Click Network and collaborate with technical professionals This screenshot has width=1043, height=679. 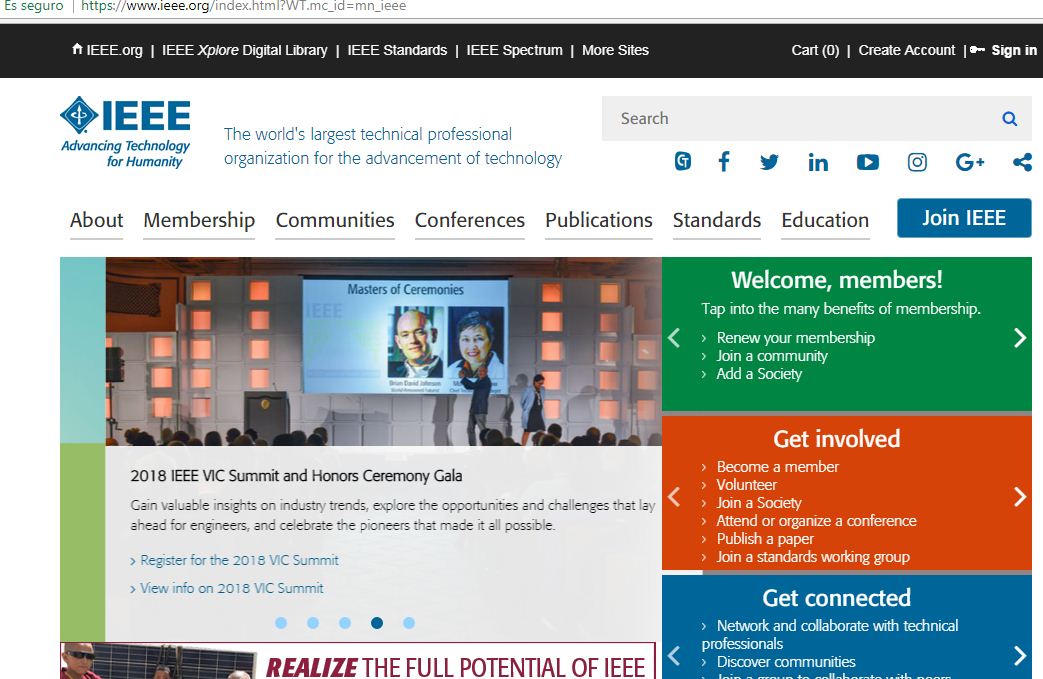pyautogui.click(x=829, y=634)
